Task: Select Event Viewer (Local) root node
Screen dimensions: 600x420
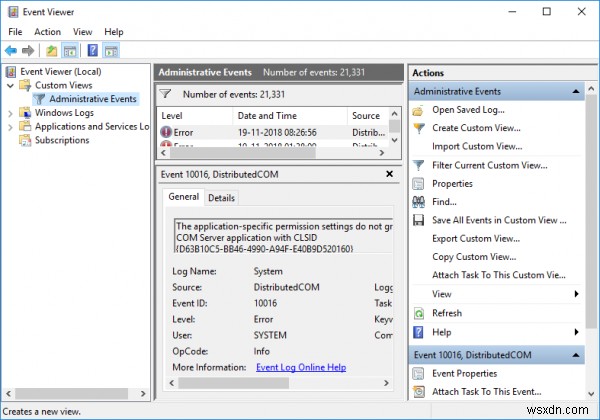Action: (x=60, y=72)
